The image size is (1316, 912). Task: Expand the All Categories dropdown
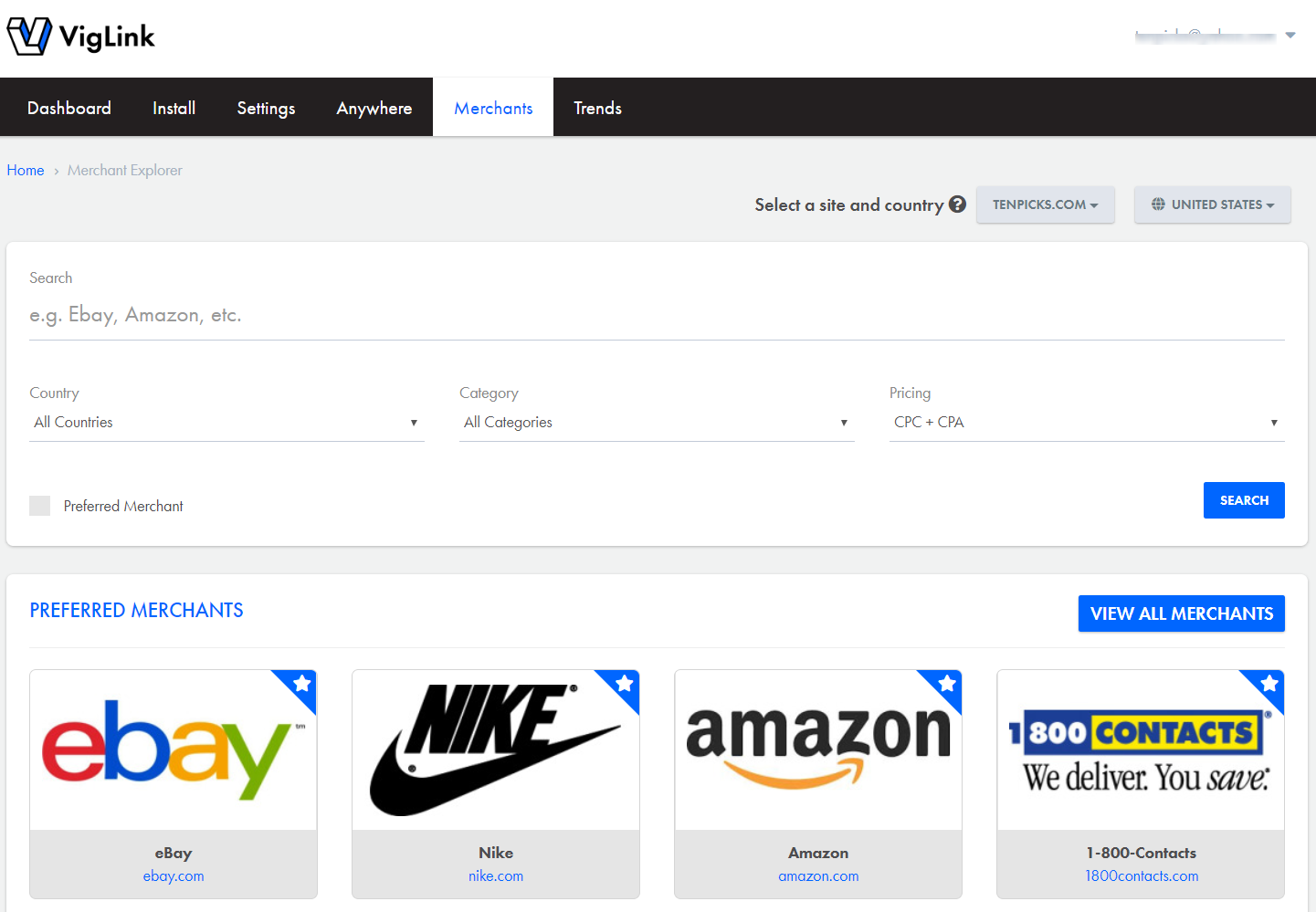click(657, 423)
